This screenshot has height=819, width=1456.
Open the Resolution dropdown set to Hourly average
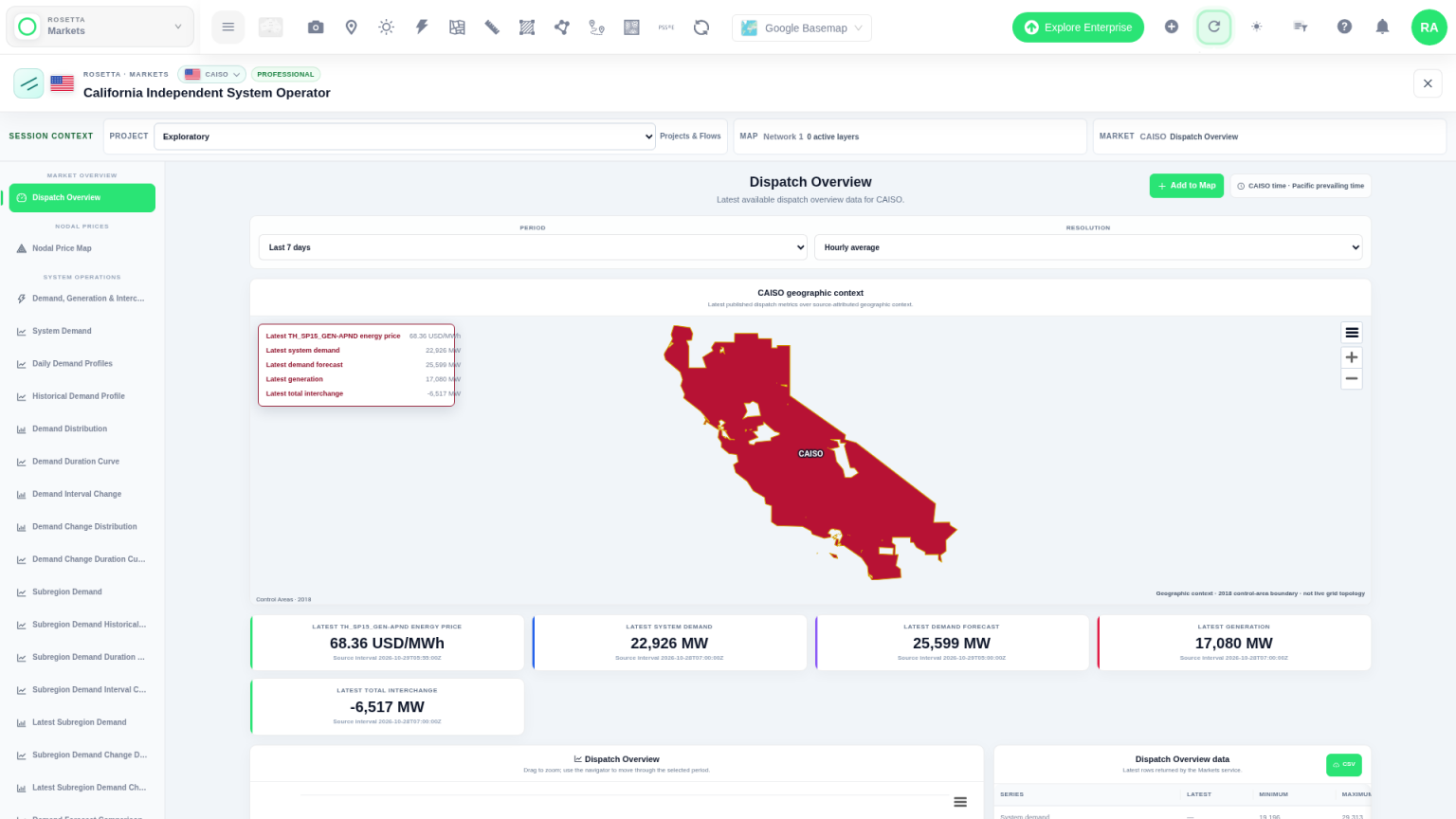click(x=1088, y=247)
